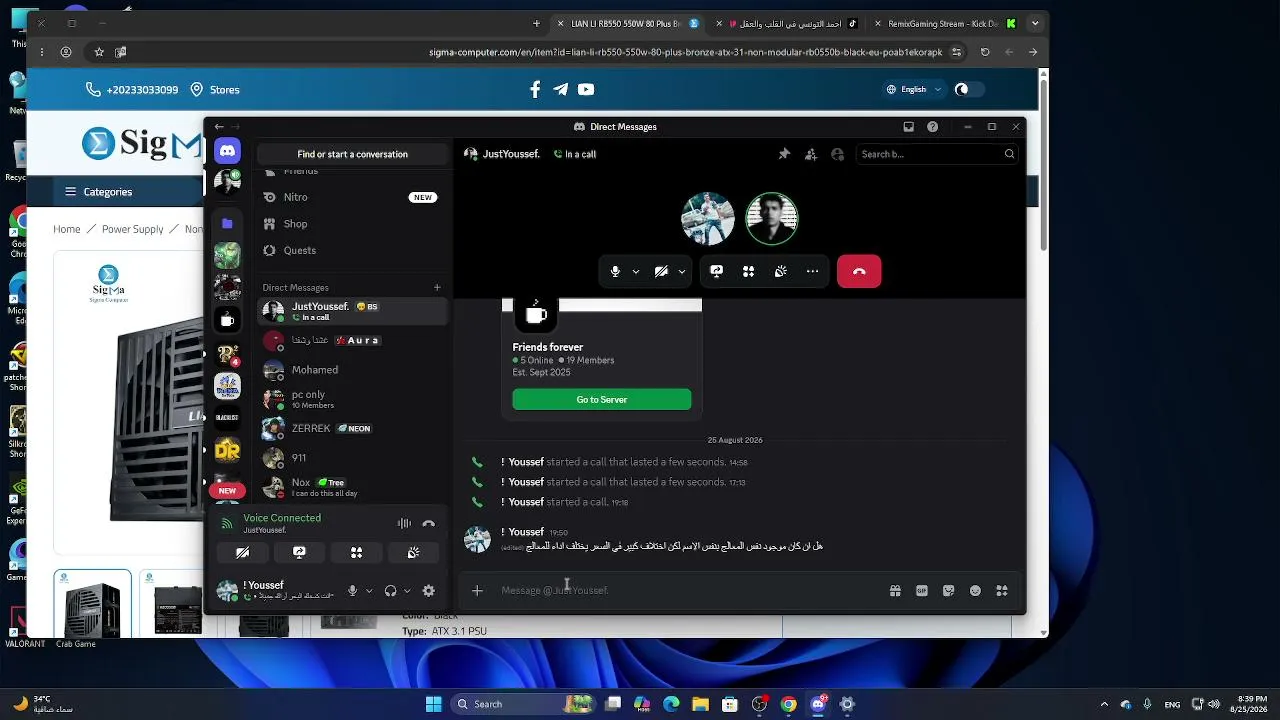The image size is (1280, 720).
Task: Open GIF picker in message box
Action: [922, 591]
